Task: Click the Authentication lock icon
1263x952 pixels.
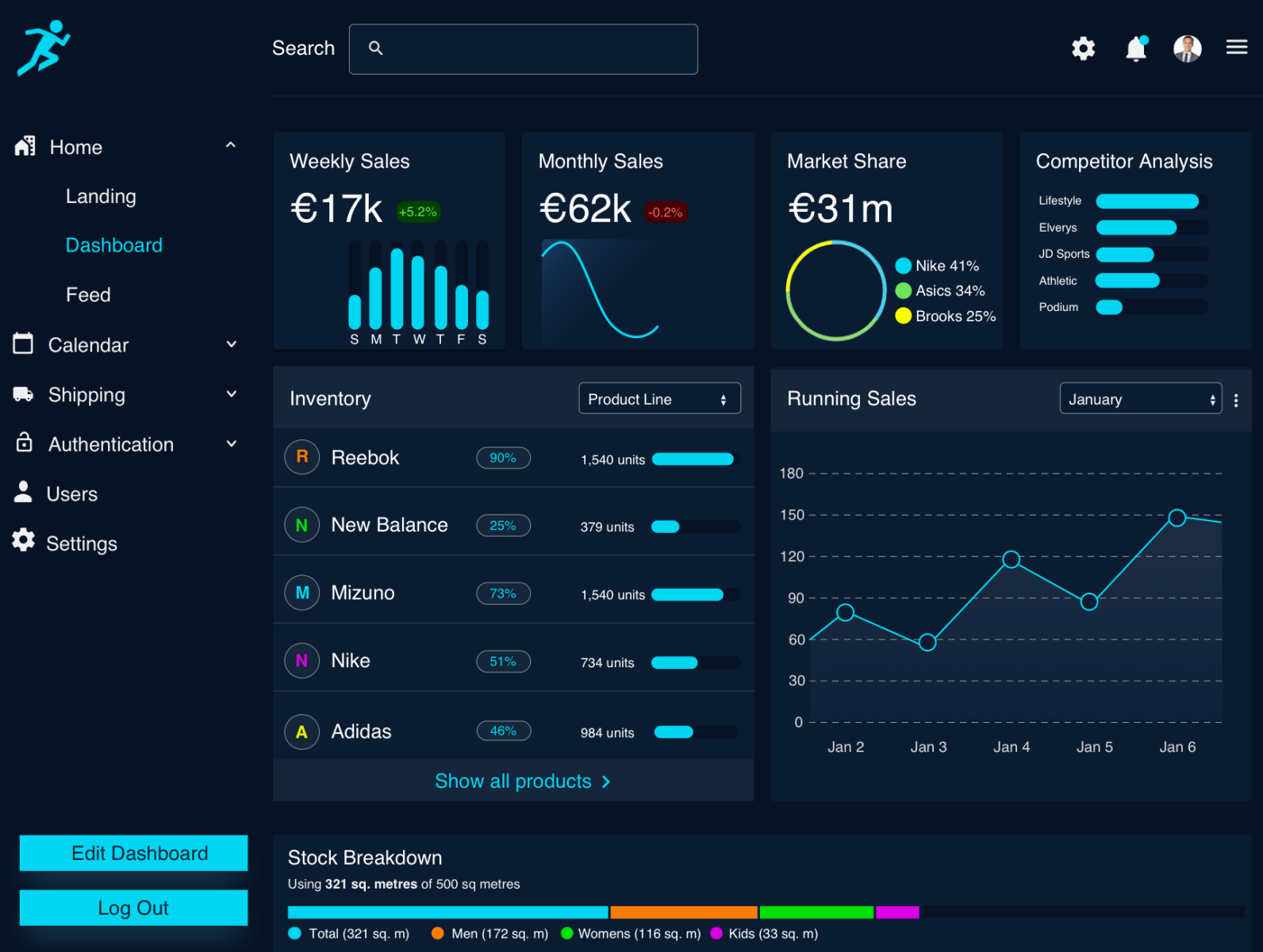Action: 25,442
